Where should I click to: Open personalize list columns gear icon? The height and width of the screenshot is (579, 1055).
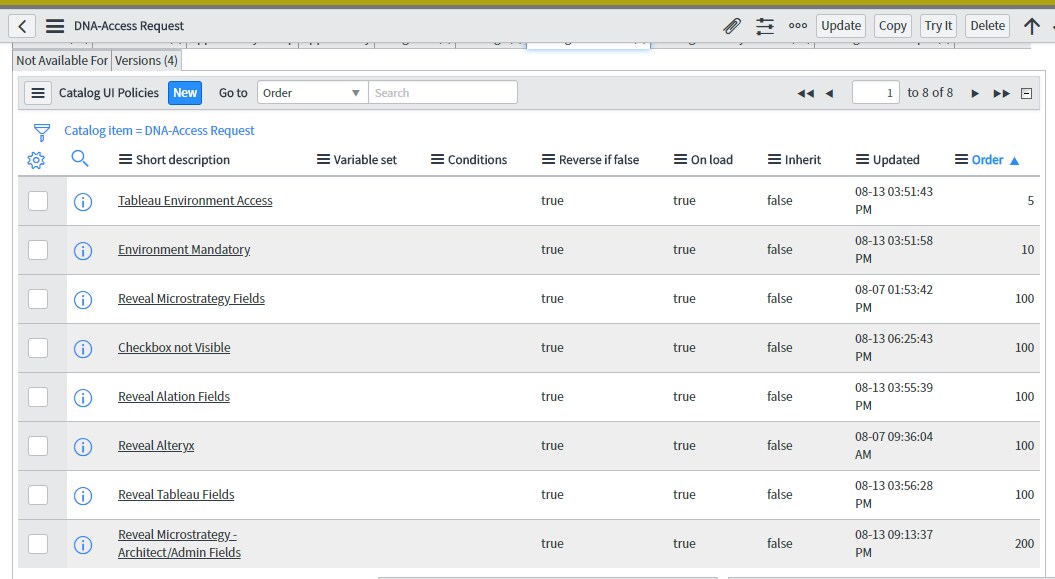point(36,160)
